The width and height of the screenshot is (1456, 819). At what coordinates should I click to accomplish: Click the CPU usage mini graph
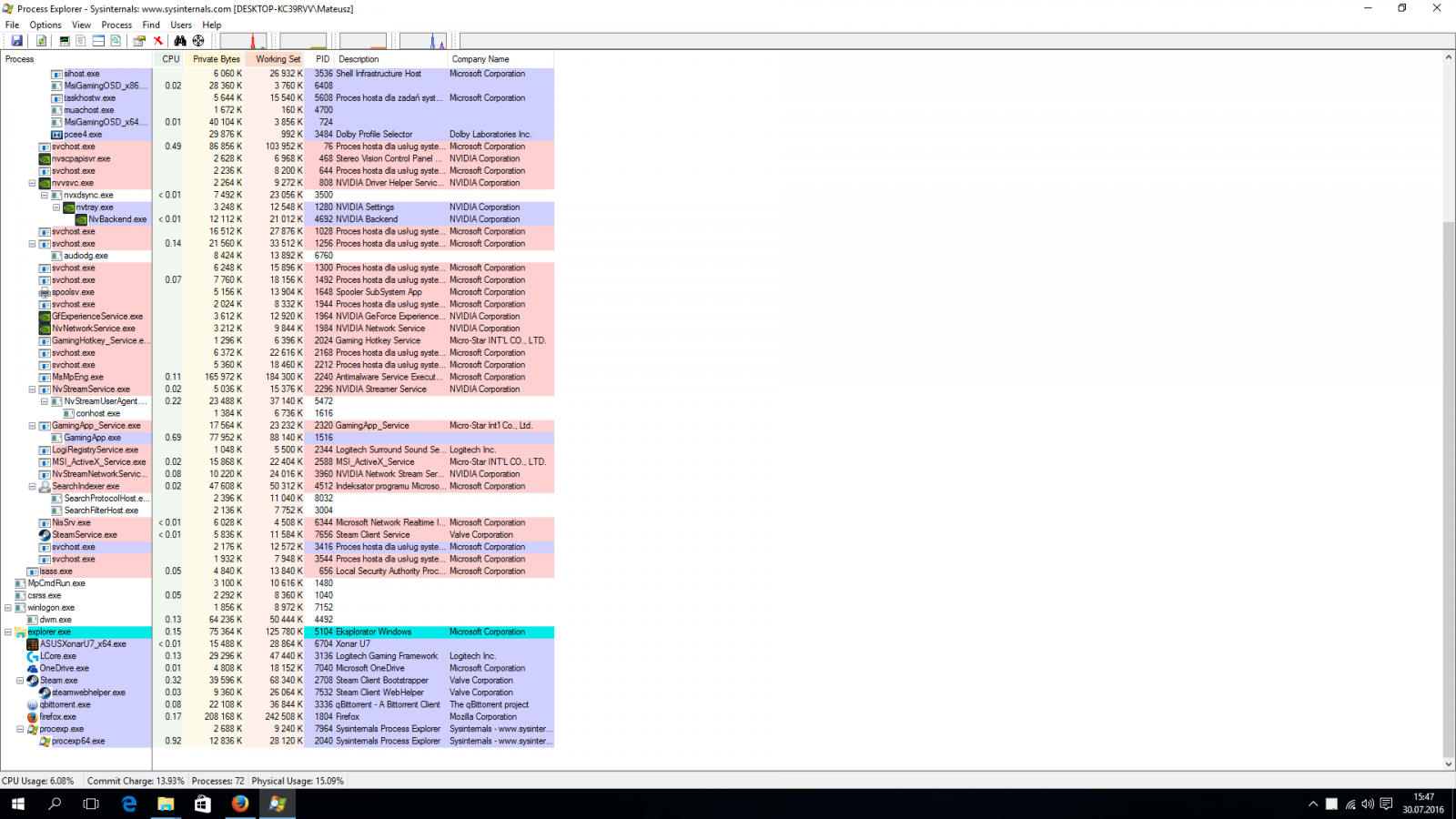point(243,41)
